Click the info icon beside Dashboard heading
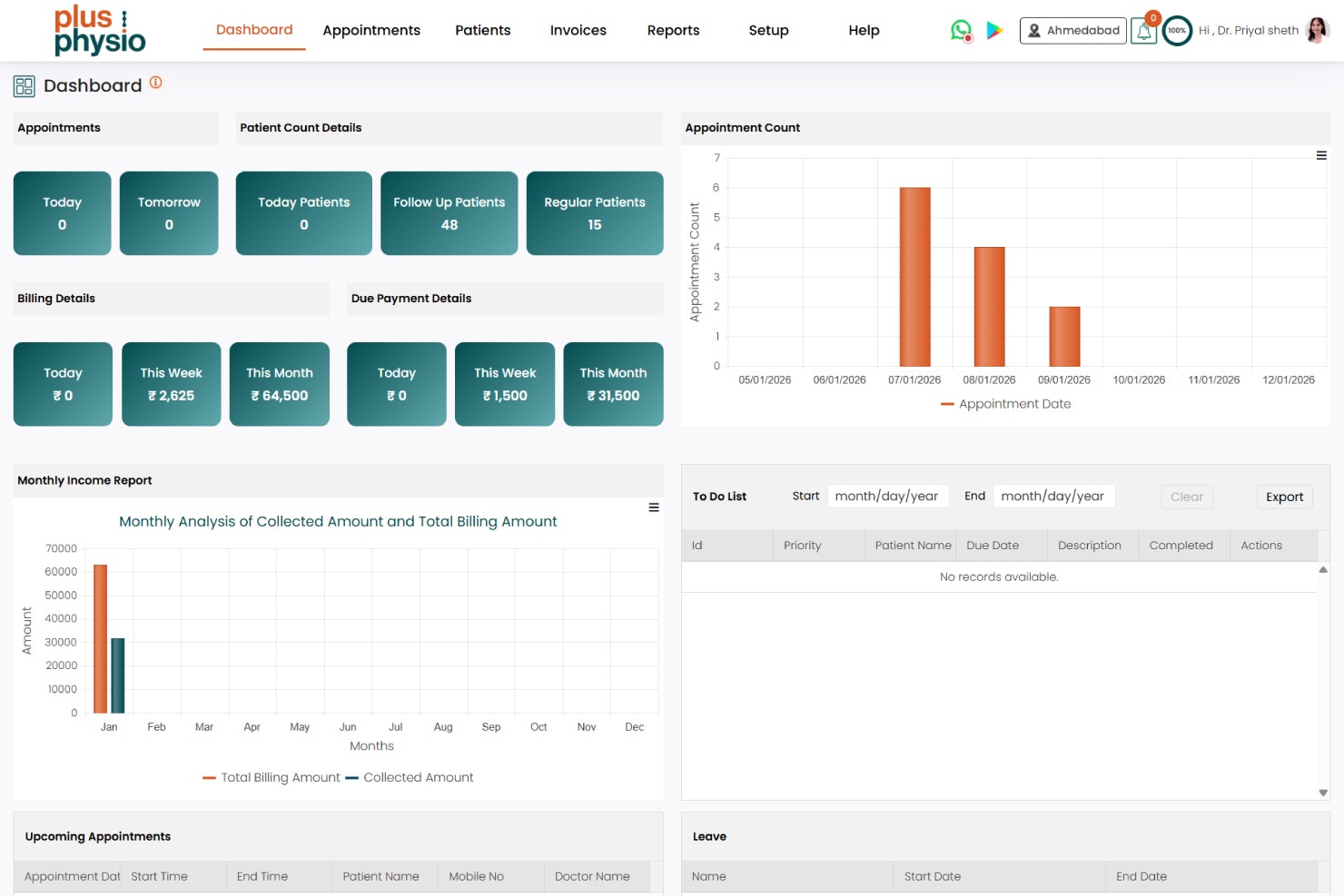Image resolution: width=1344 pixels, height=896 pixels. (x=155, y=82)
